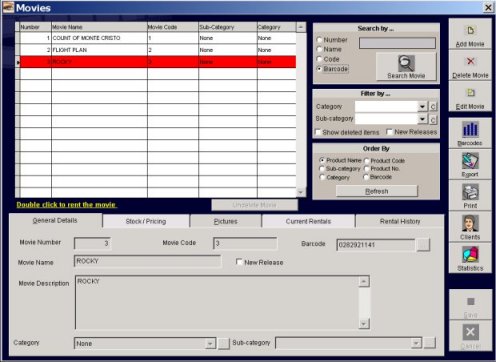Expand the Sub-category filter dropdown
This screenshot has height=362, width=496.
[422, 119]
